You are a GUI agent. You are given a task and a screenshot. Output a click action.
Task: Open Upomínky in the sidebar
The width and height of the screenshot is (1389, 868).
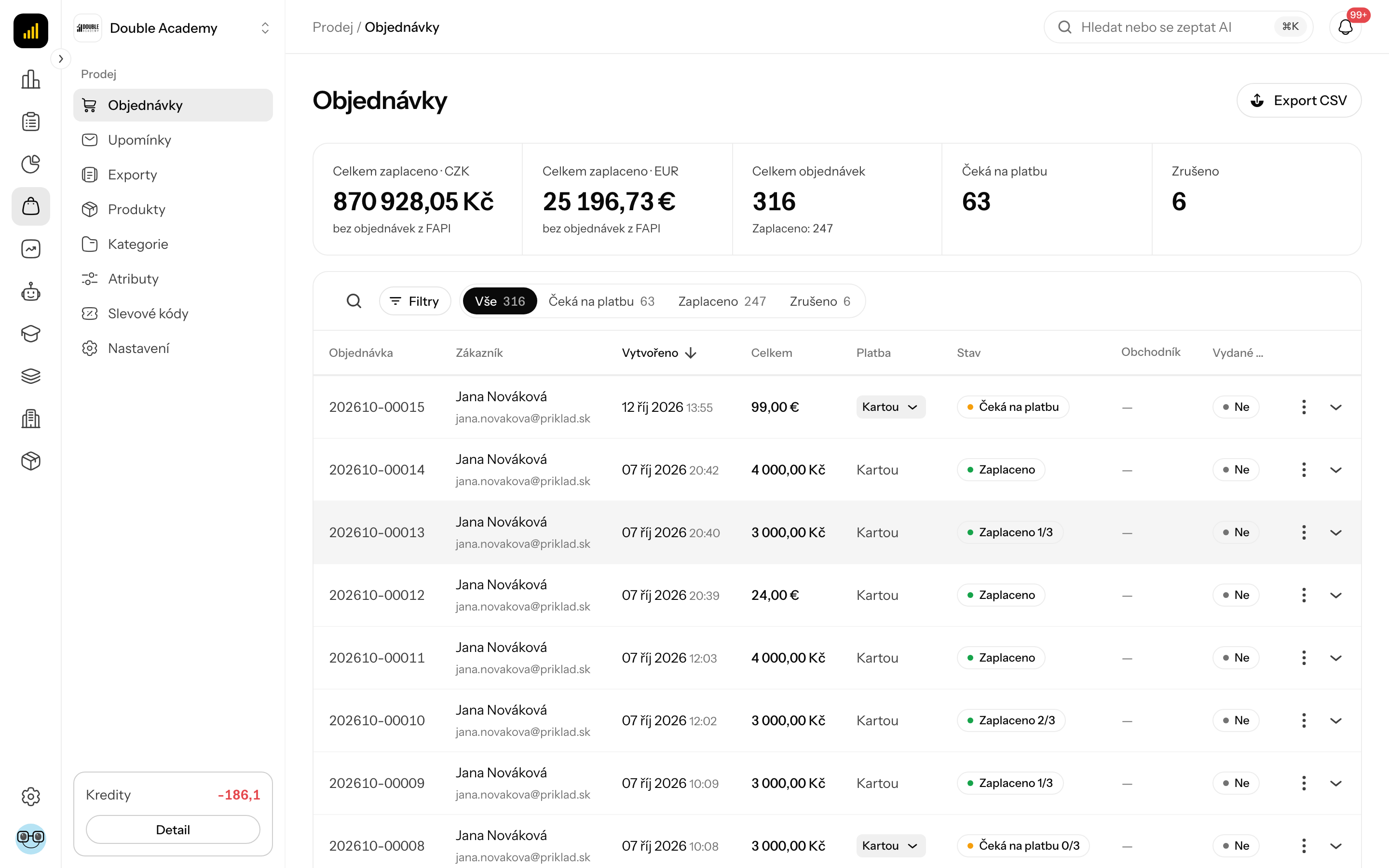point(173,139)
